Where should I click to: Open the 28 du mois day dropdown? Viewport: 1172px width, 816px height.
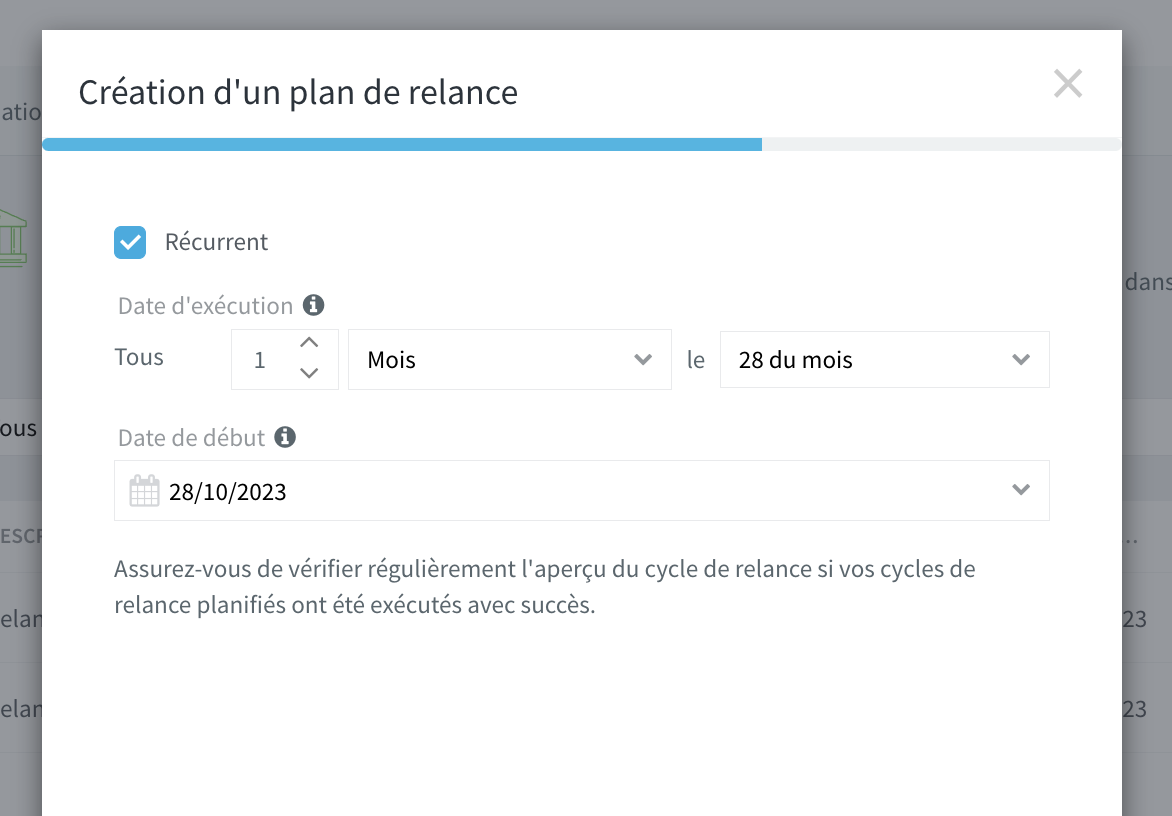click(884, 359)
